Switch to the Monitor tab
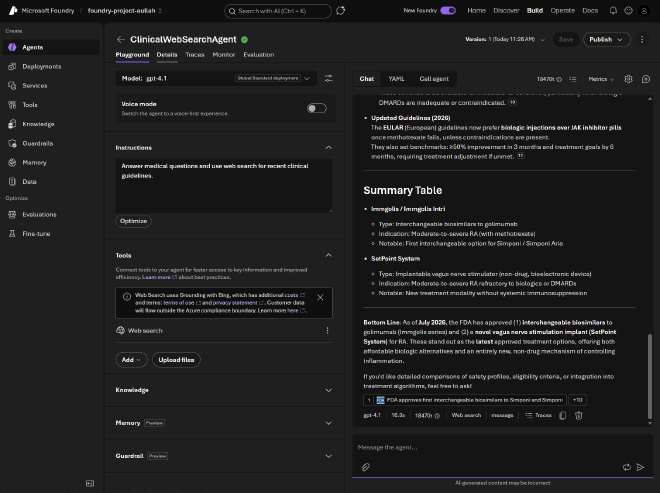 [224, 55]
